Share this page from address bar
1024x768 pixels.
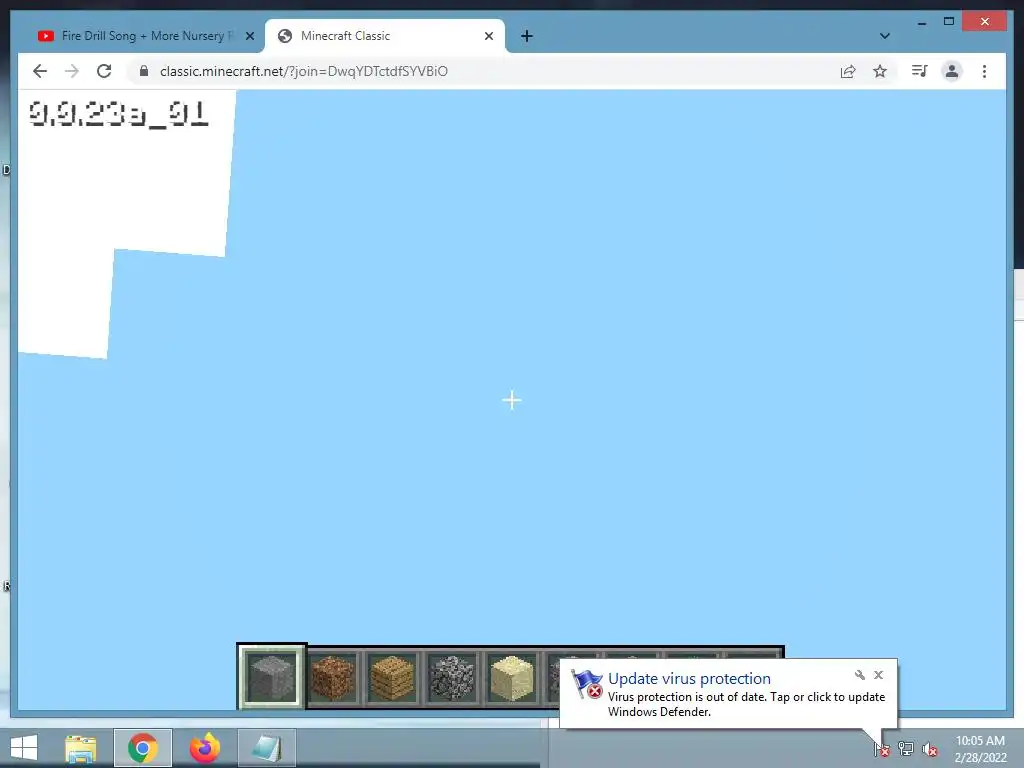click(848, 71)
